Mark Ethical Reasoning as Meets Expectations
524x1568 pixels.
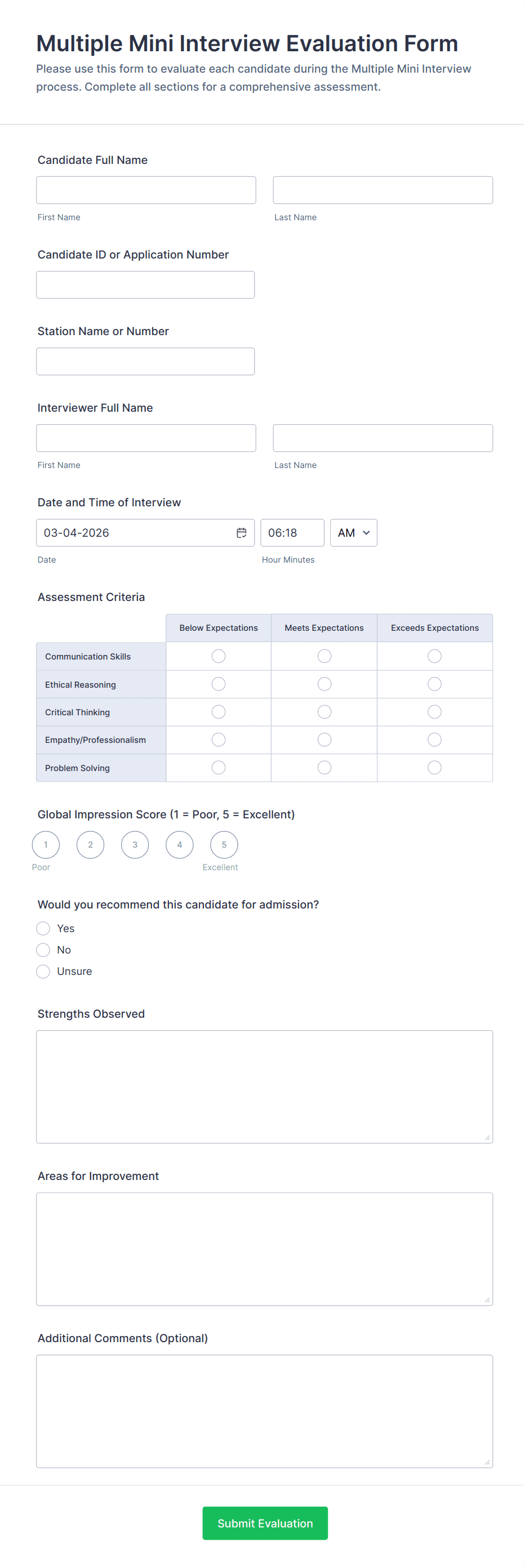click(x=325, y=684)
